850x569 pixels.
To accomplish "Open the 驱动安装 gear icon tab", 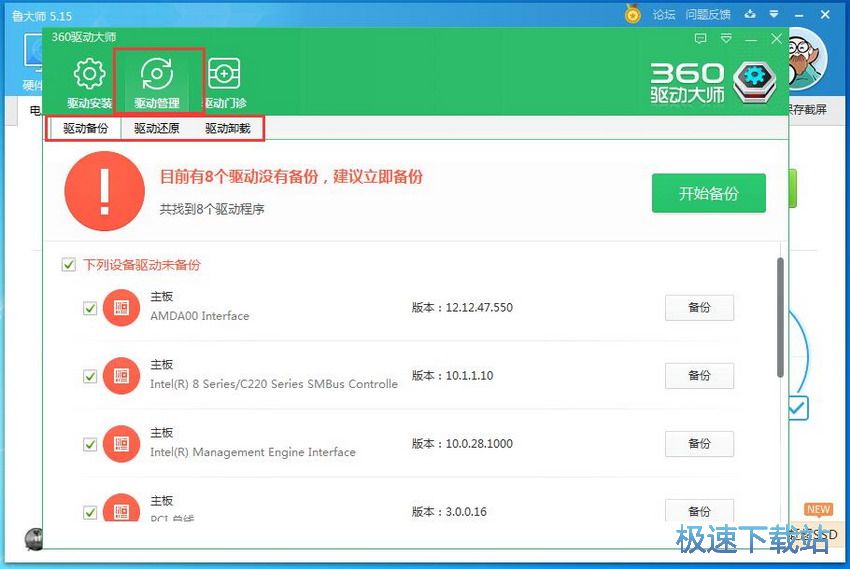I will click(89, 82).
